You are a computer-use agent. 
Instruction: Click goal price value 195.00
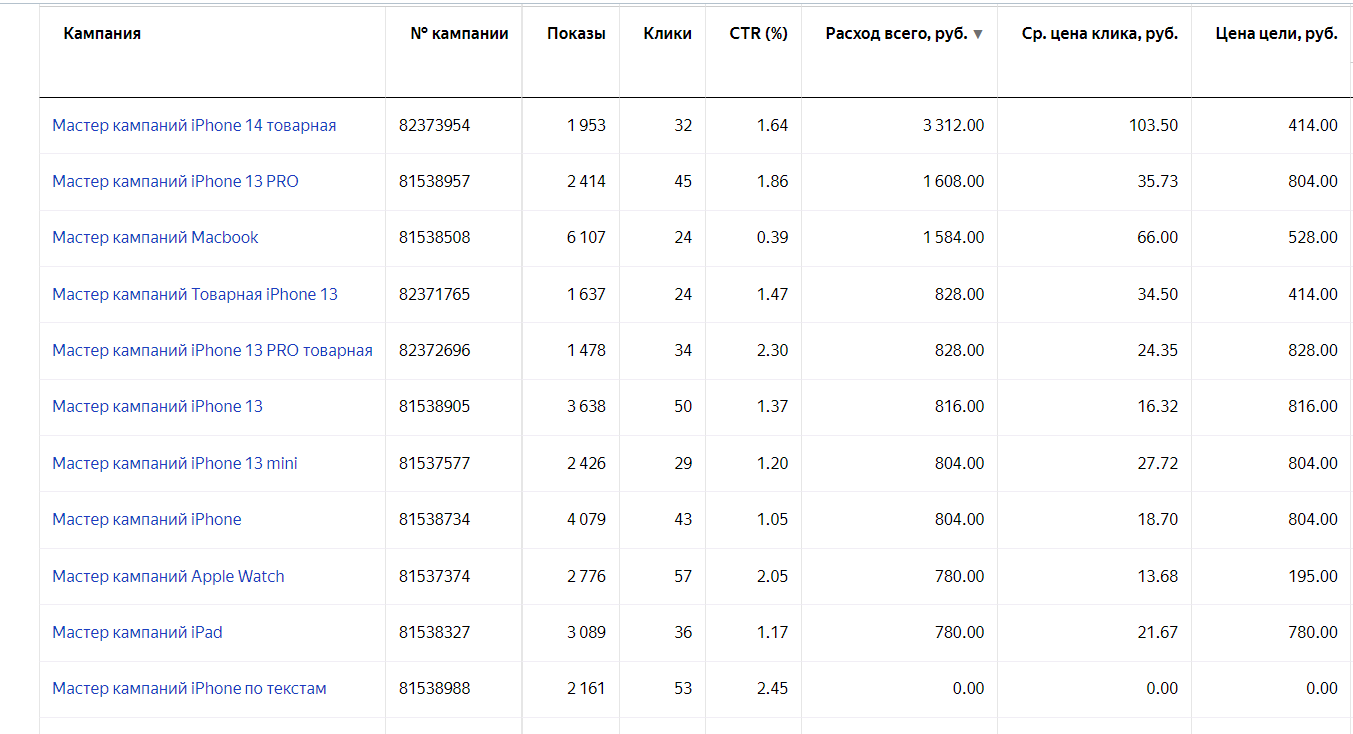(x=1314, y=576)
